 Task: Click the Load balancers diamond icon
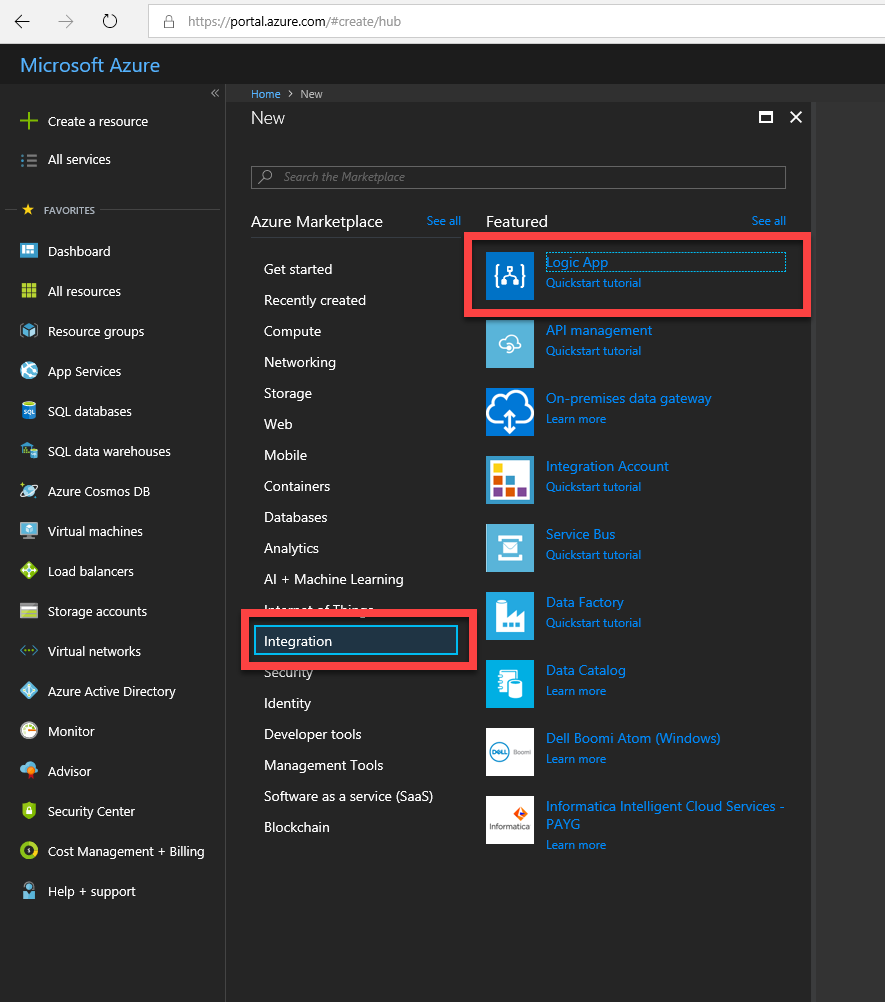click(29, 571)
